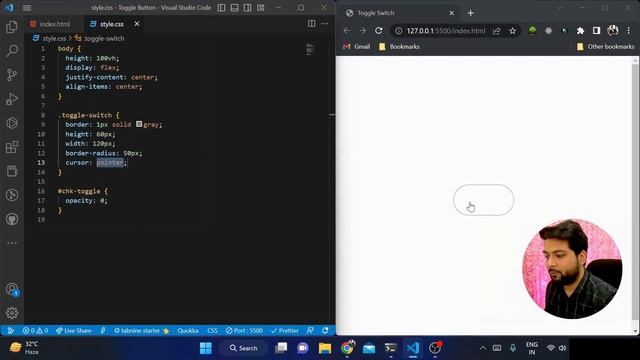Image resolution: width=640 pixels, height=360 pixels.
Task: Open the VS Code hamburger menu
Action: coord(27,8)
